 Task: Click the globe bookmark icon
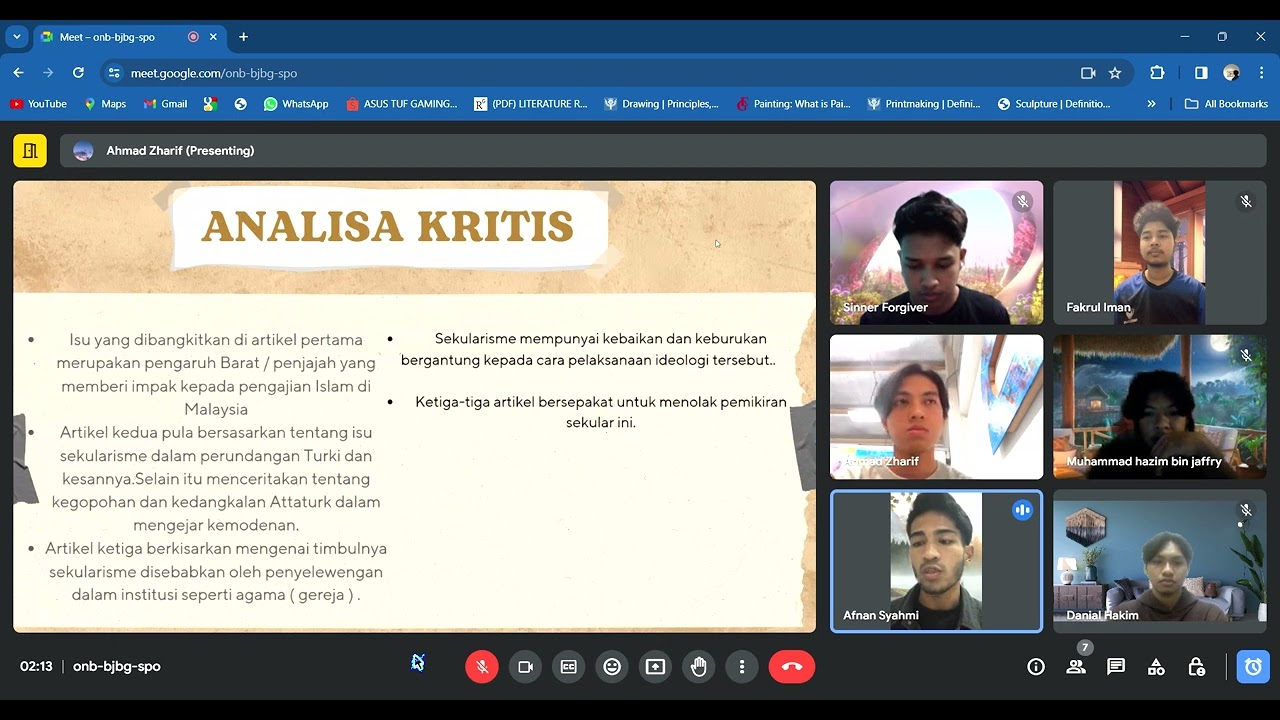pos(241,104)
